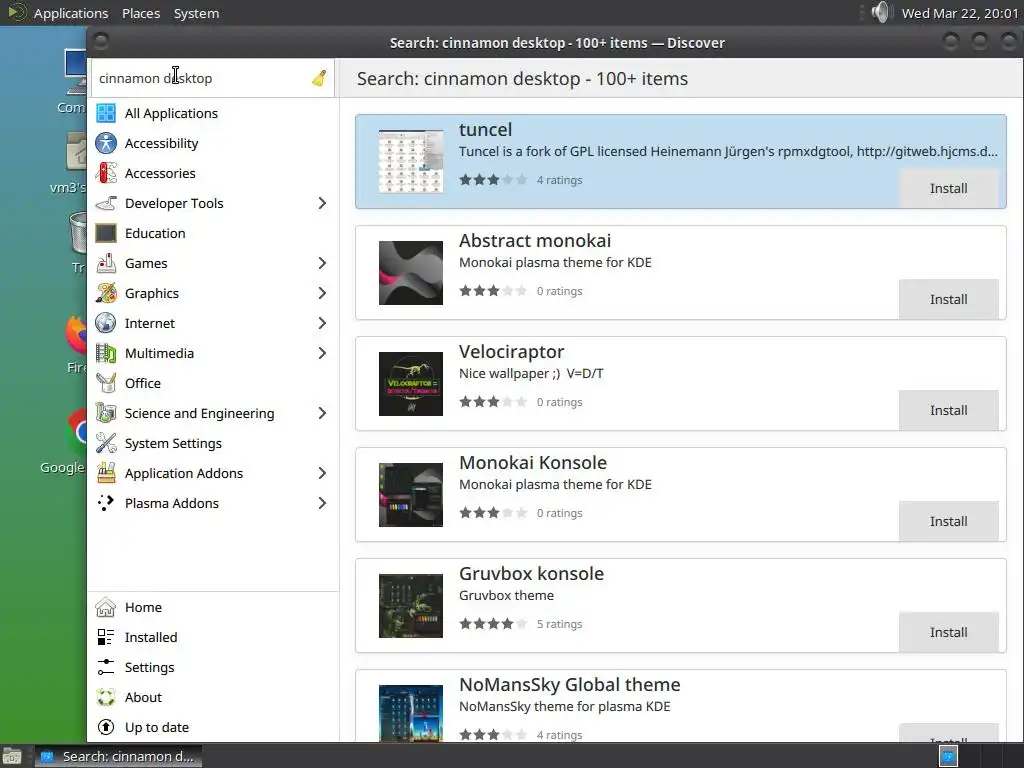Viewport: 1024px width, 768px height.
Task: Expand the Multimedia category arrow
Action: point(322,353)
